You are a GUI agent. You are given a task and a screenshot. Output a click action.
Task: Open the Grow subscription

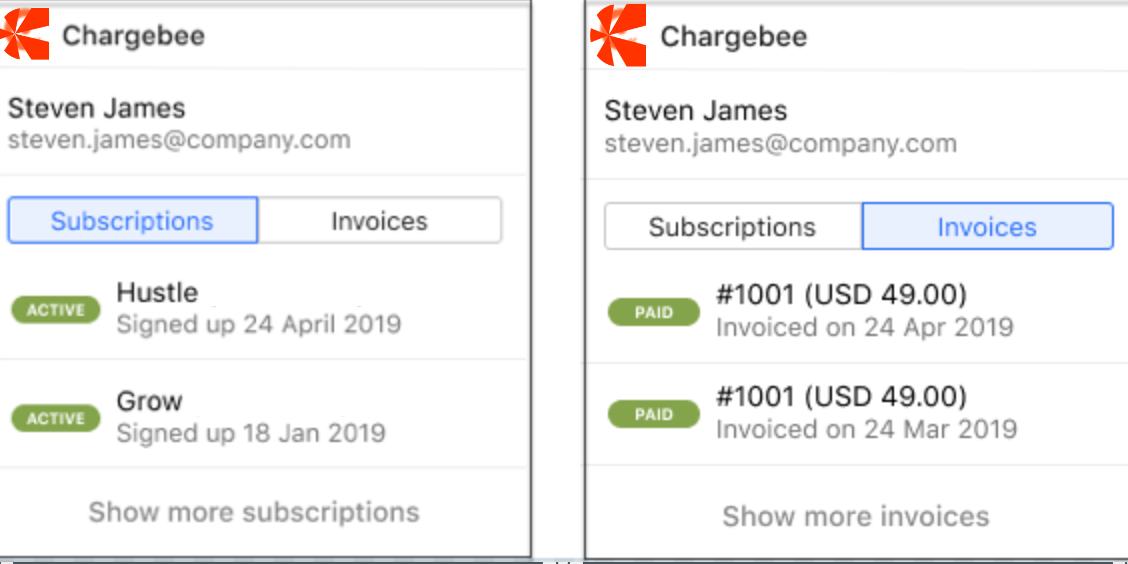(150, 401)
